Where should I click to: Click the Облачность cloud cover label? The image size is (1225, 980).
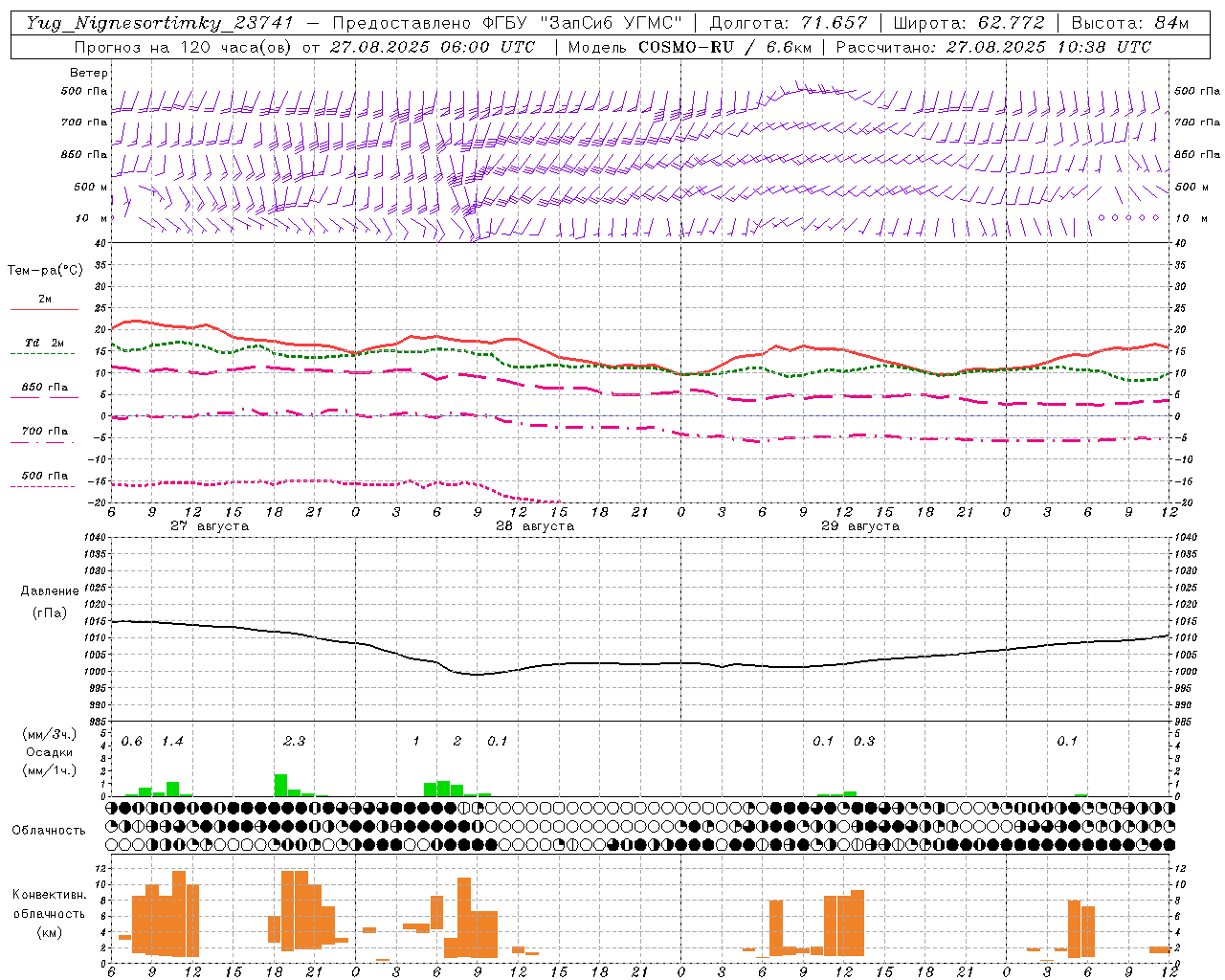tap(49, 830)
